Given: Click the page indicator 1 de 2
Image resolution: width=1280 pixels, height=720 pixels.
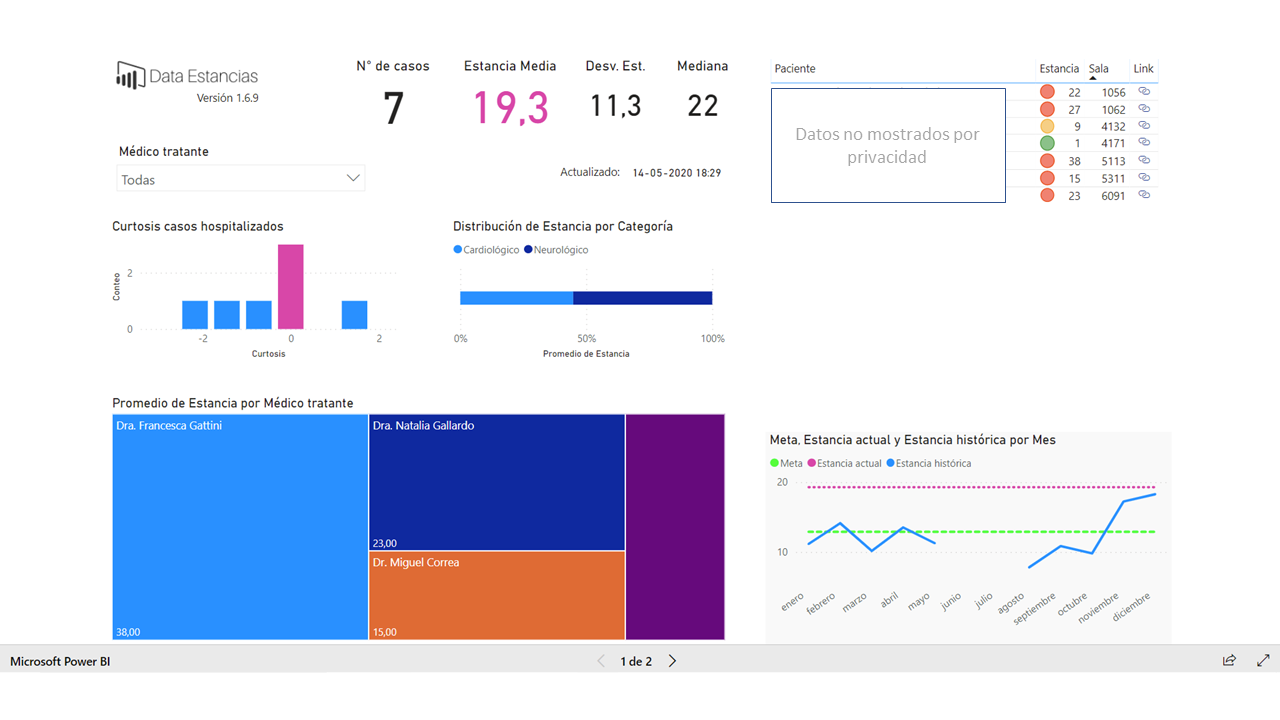Looking at the screenshot, I should (636, 662).
